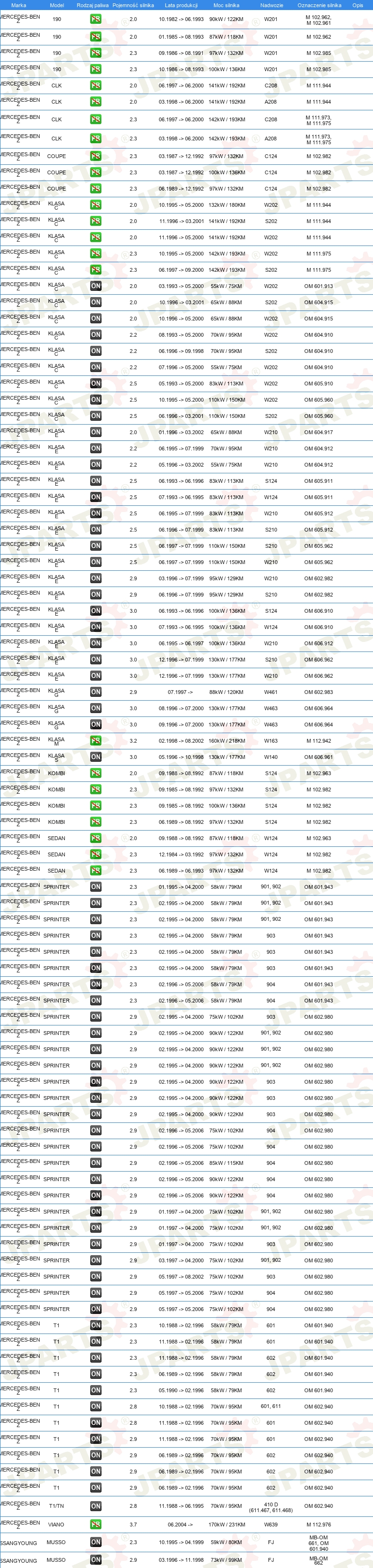Select engine code cell OM 604.917

(x=319, y=432)
